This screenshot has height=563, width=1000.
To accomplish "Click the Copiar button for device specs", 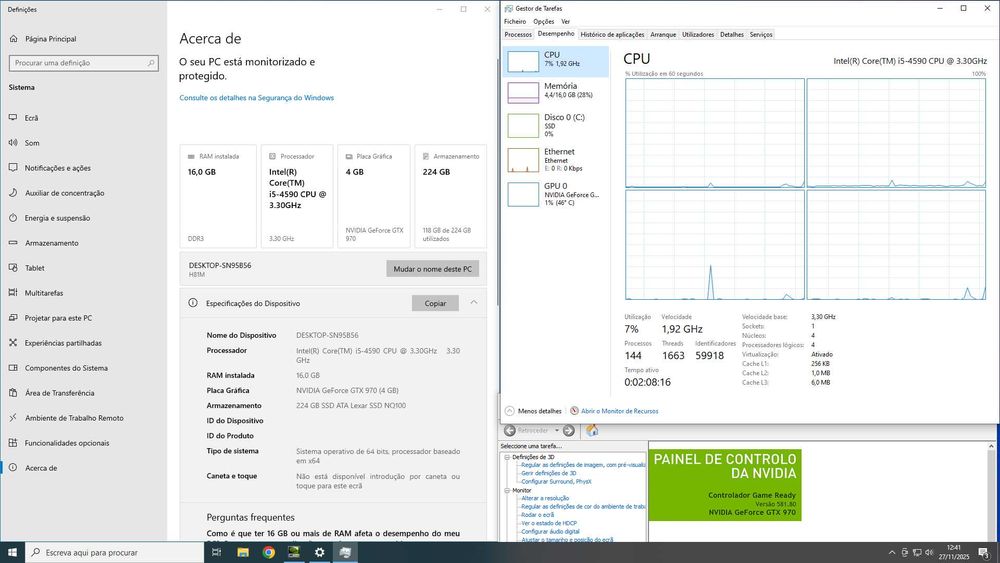I will point(435,303).
